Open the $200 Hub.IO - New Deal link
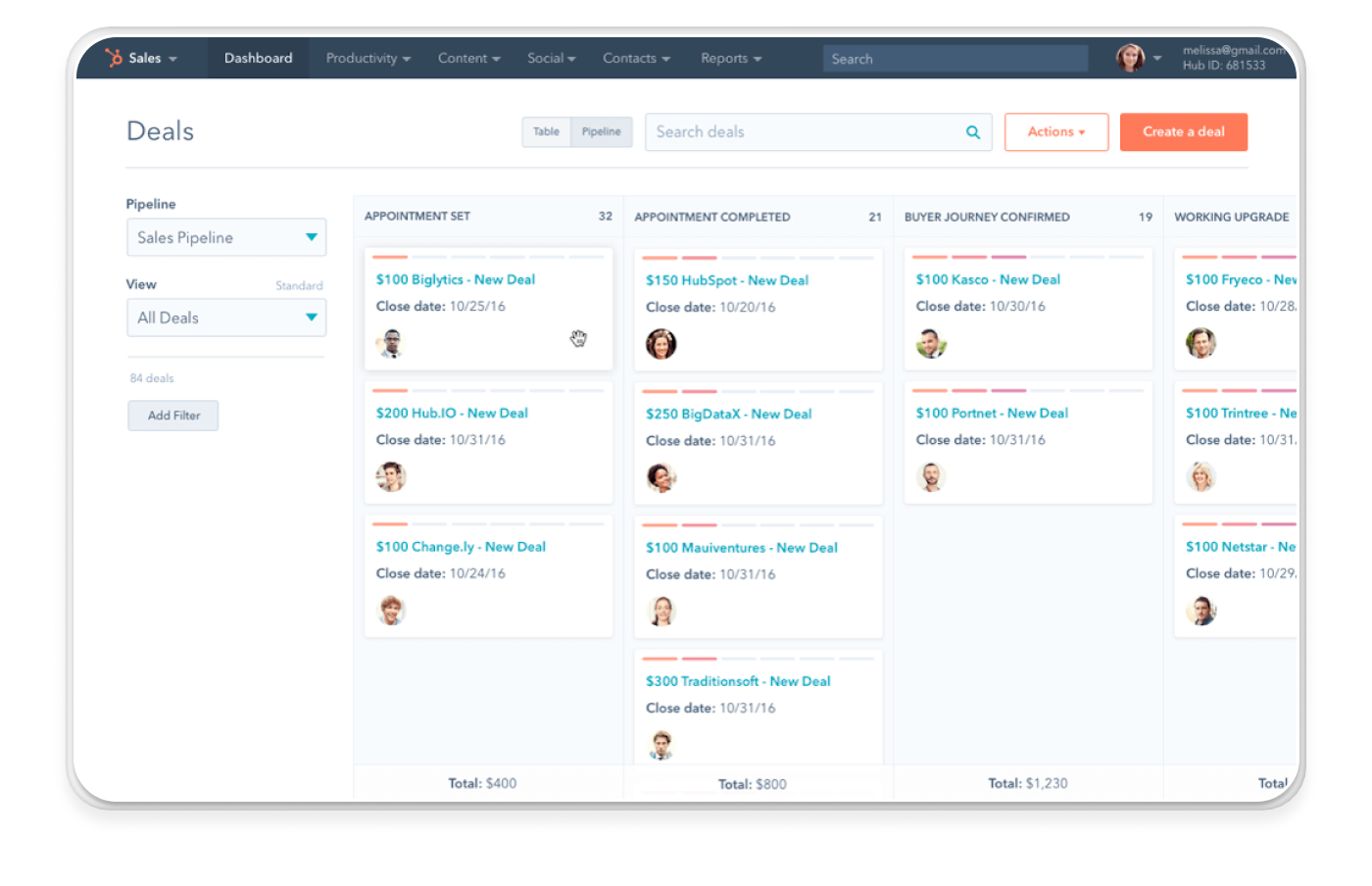Screen dimensions: 1372x886 (x=452, y=413)
